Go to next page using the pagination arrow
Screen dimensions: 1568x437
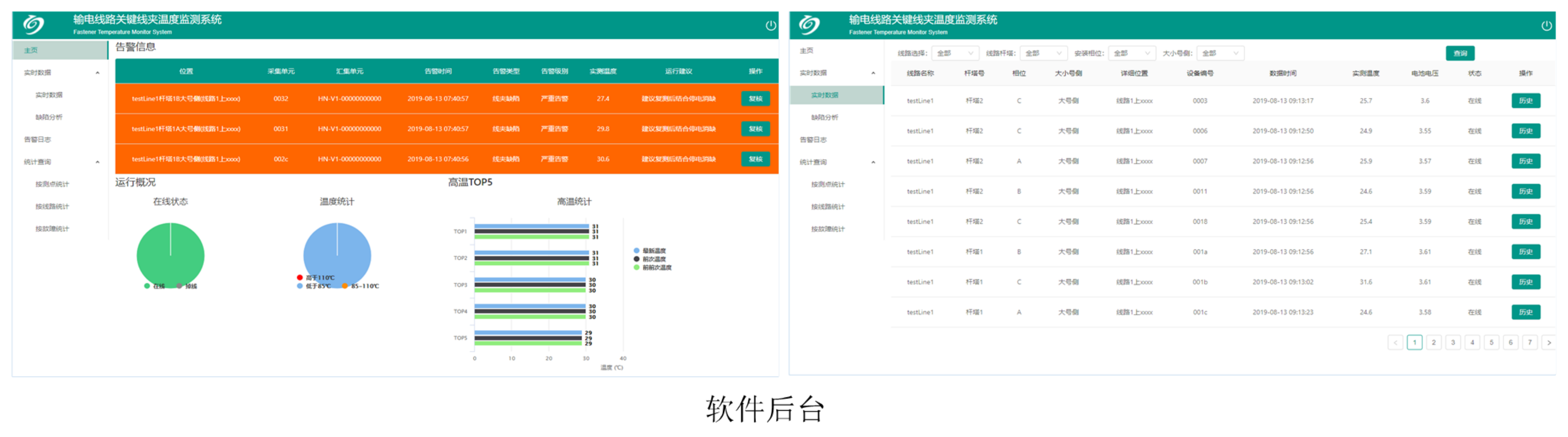coord(1548,343)
